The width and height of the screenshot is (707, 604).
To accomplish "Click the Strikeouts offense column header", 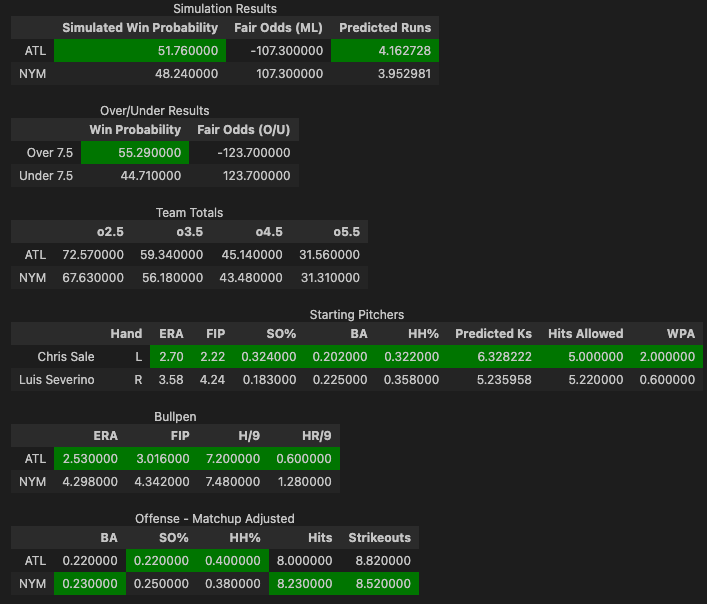I will click(379, 537).
